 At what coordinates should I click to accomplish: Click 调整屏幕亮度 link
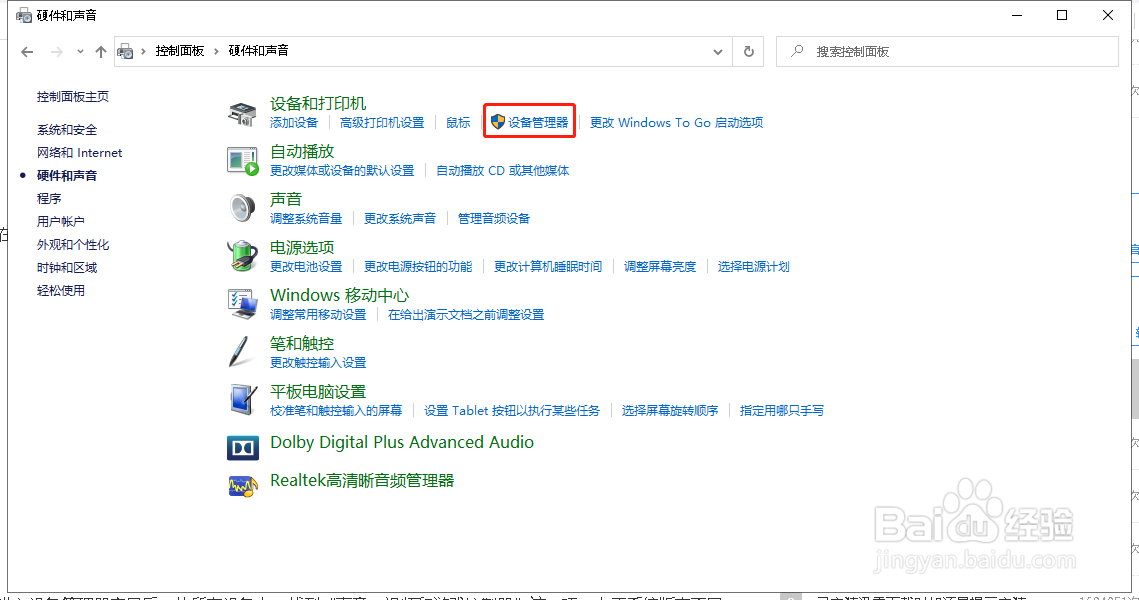click(x=660, y=267)
